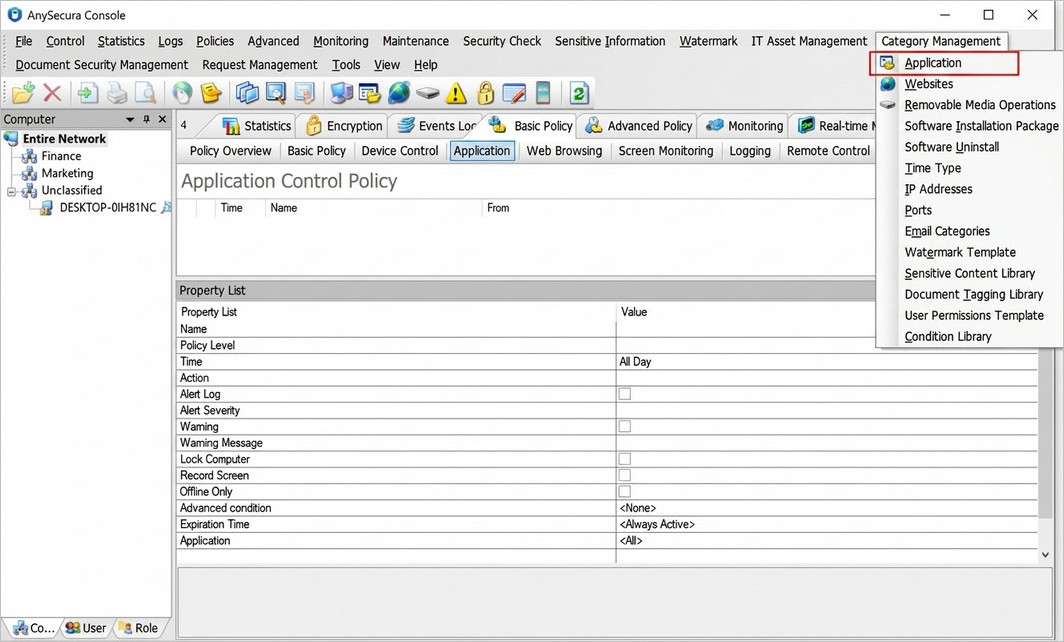Screen dimensions: 1064x642
Task: Open the Web Browsing sub-tab
Action: point(564,151)
